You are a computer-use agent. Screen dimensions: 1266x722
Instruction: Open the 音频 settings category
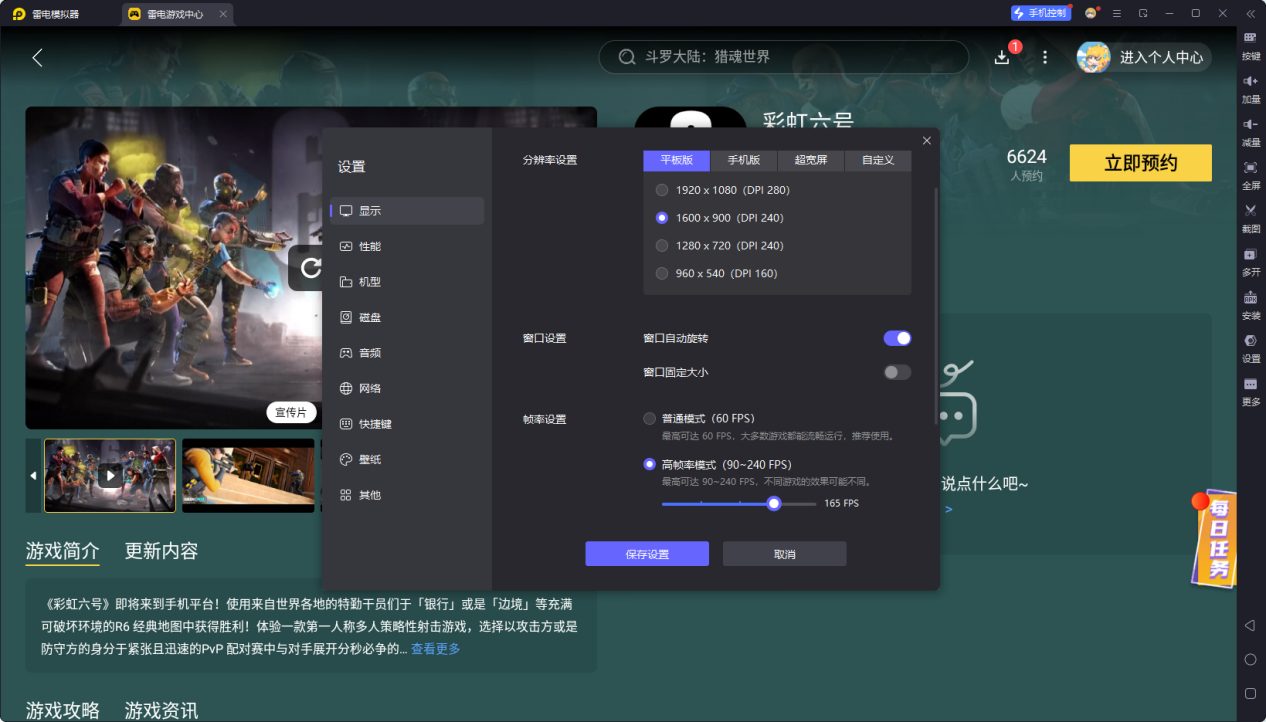pos(407,353)
